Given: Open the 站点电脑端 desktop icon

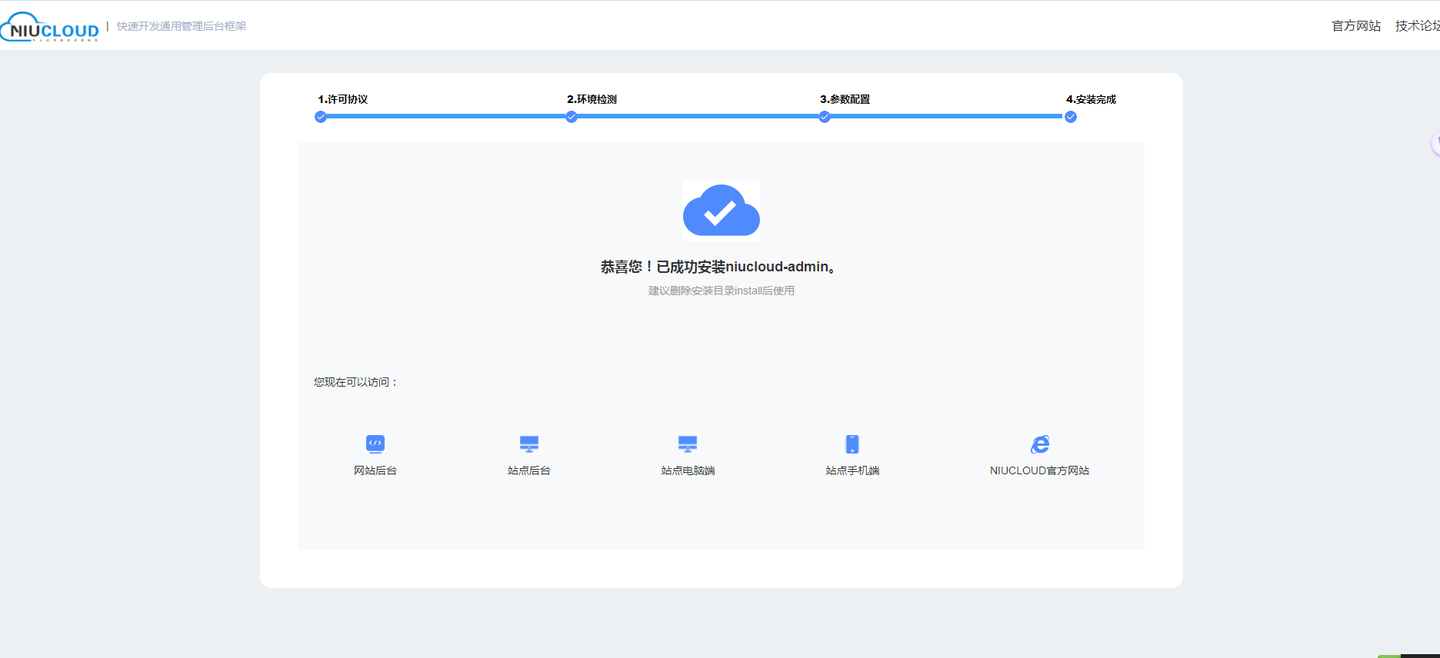Looking at the screenshot, I should (x=687, y=444).
